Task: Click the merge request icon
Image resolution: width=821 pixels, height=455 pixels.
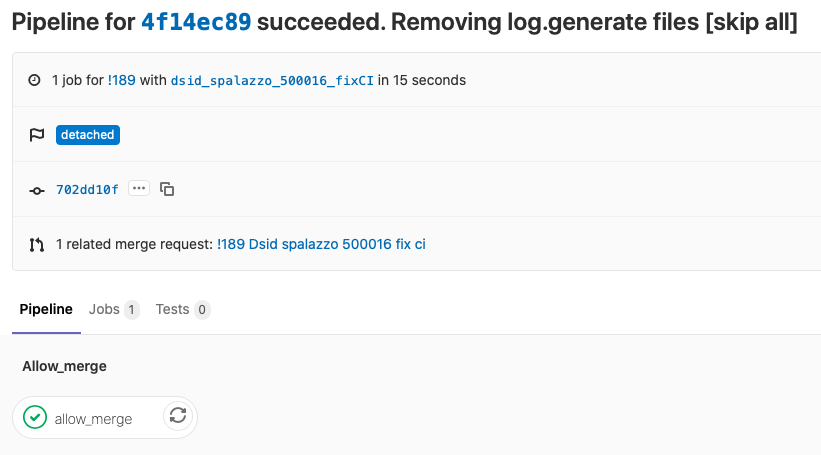Action: [x=37, y=245]
